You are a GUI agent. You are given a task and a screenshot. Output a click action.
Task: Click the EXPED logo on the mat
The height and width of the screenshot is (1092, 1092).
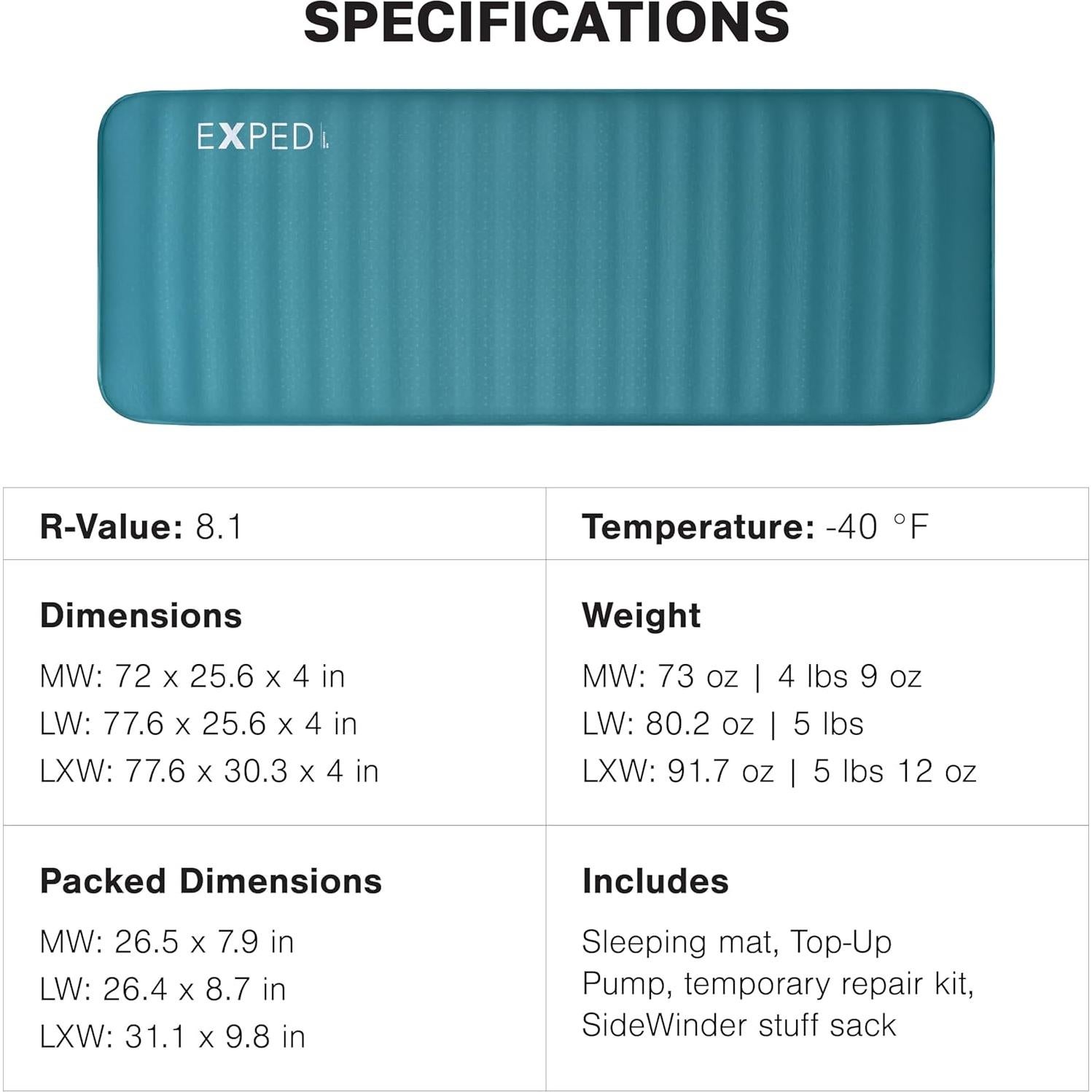tap(255, 137)
